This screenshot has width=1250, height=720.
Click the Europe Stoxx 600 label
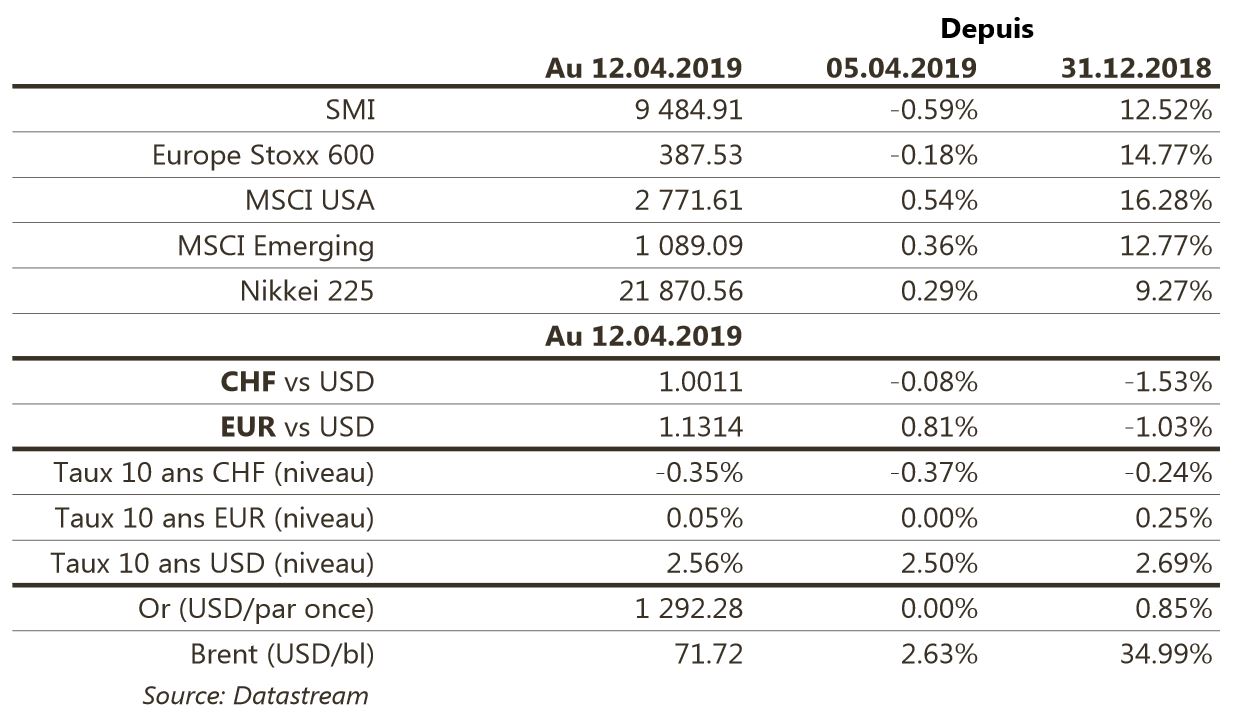[264, 155]
